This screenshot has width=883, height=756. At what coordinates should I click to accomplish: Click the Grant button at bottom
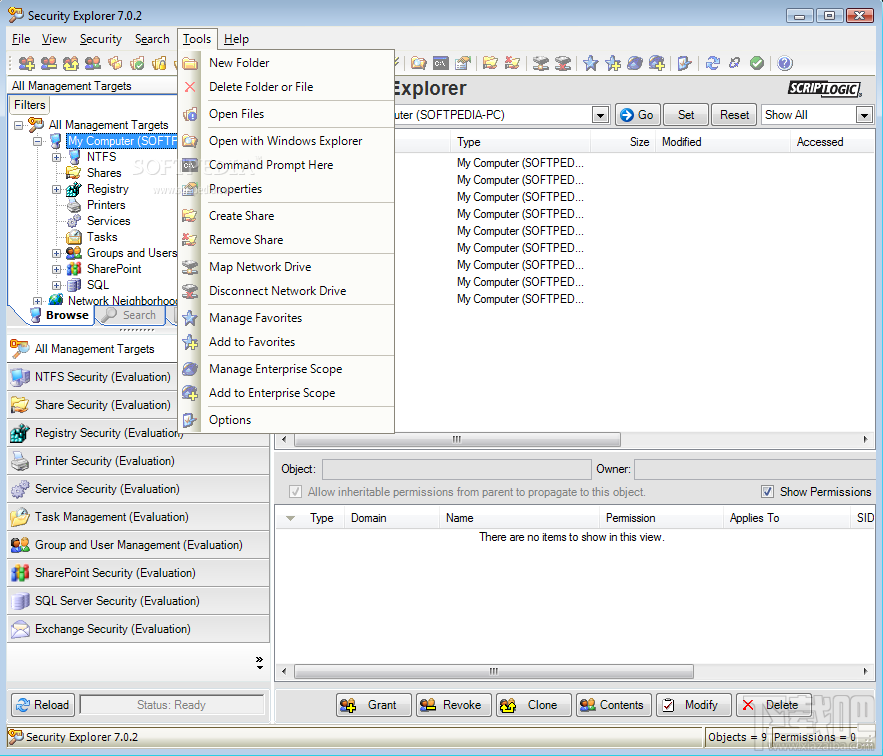click(x=374, y=705)
